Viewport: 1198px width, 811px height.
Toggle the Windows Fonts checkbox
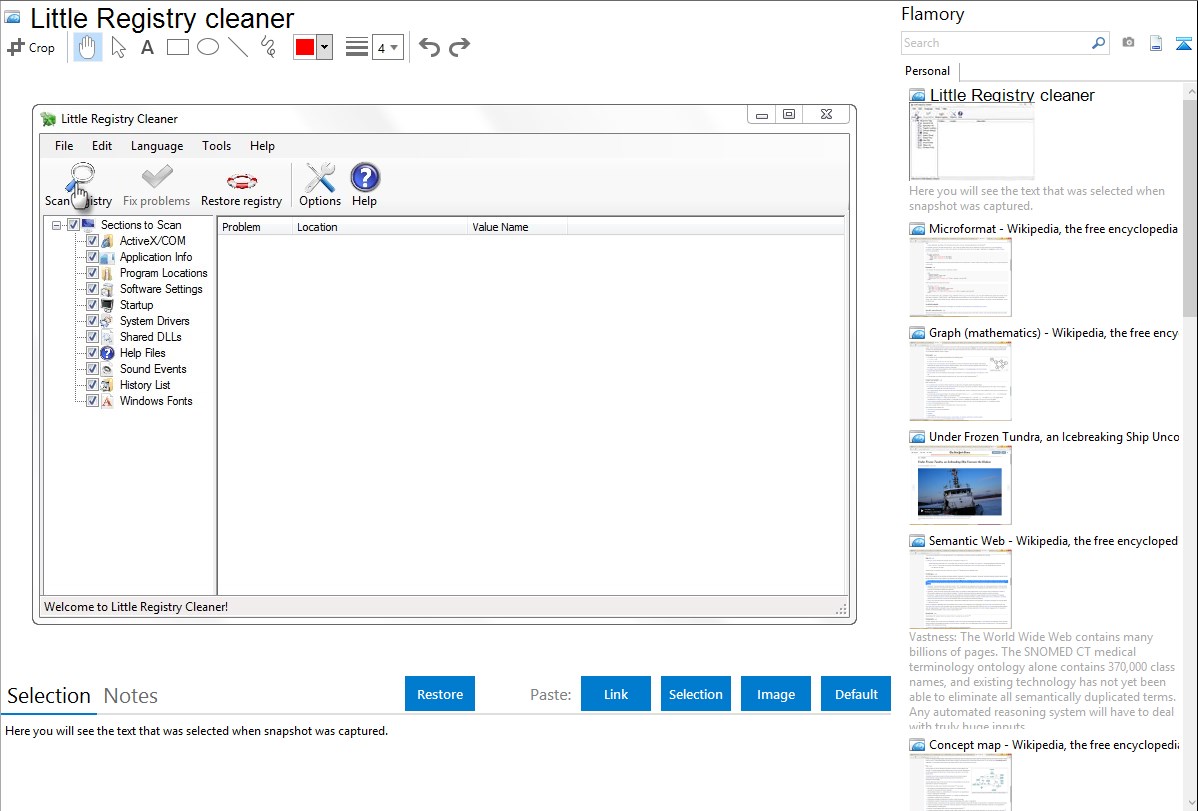click(x=93, y=401)
